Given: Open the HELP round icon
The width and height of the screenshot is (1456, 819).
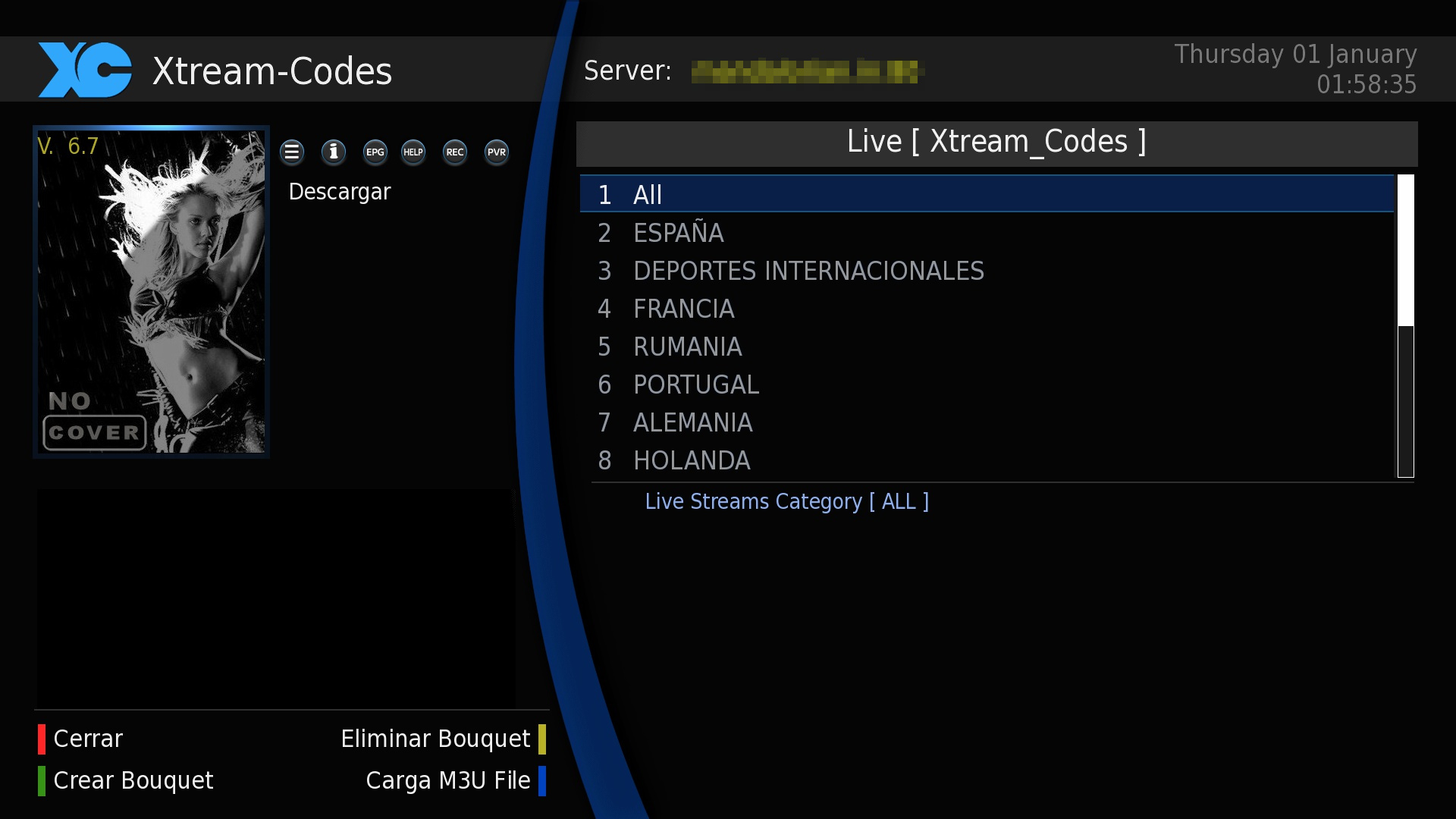Looking at the screenshot, I should pyautogui.click(x=413, y=152).
